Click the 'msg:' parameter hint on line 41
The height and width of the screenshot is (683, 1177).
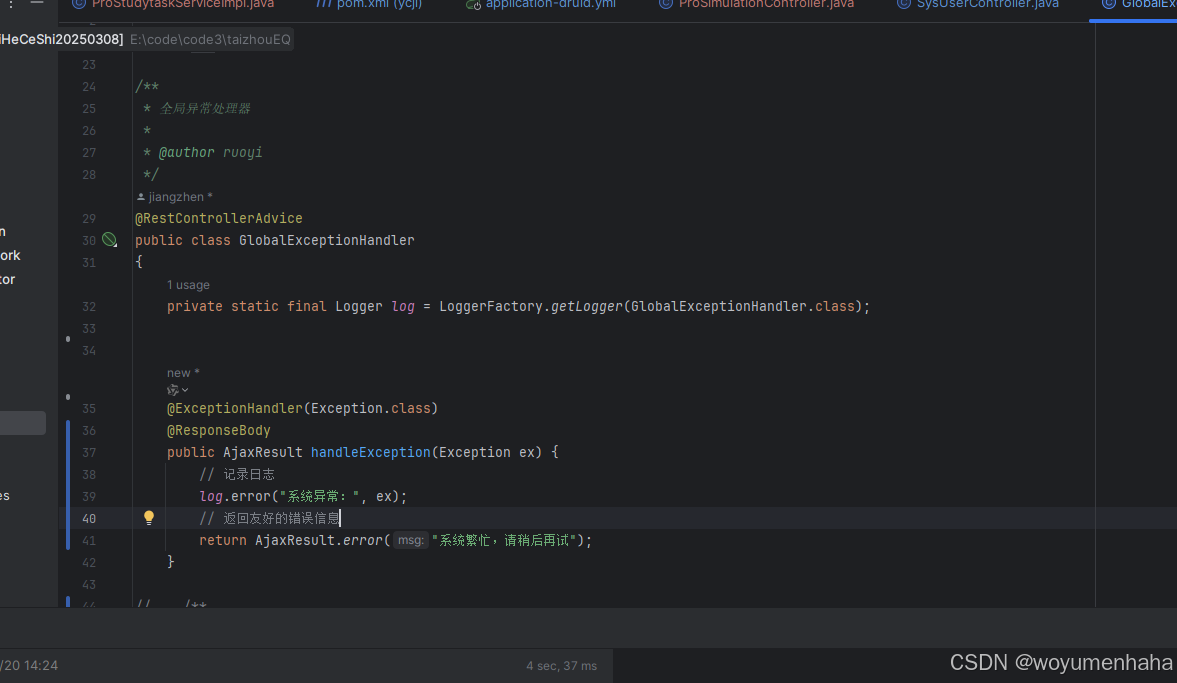(411, 540)
